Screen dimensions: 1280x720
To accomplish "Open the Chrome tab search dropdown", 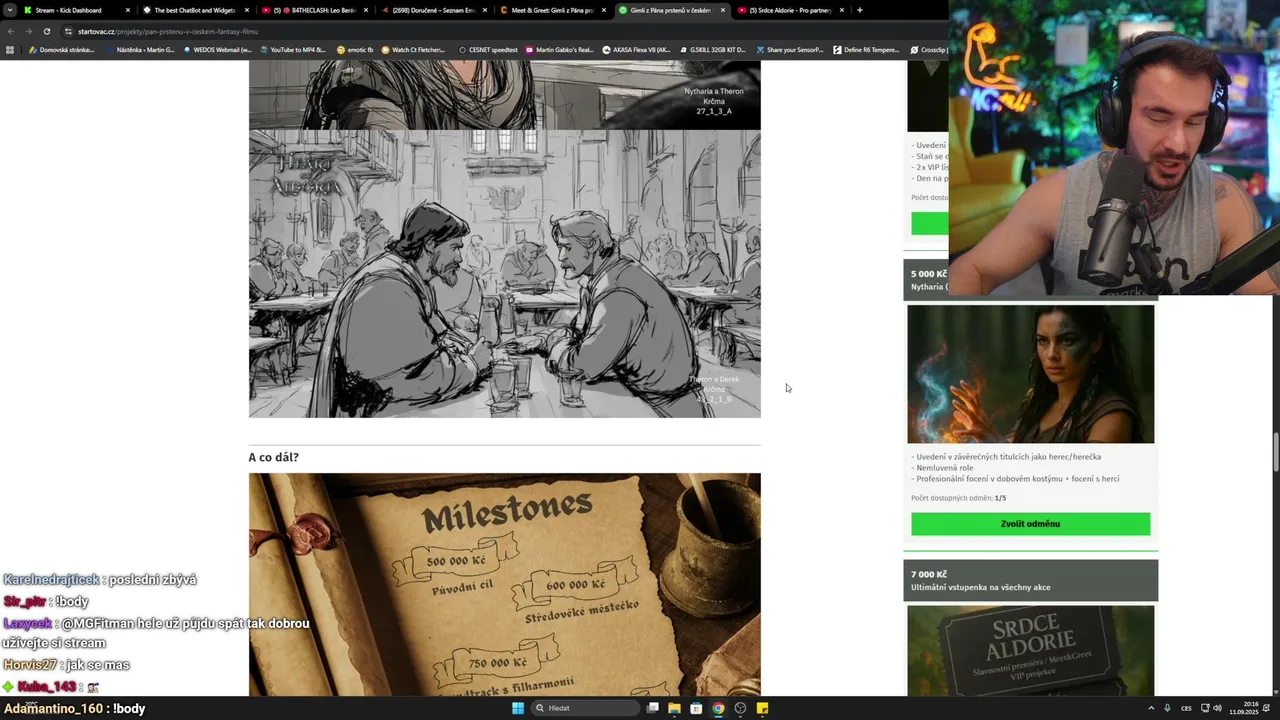I will coord(10,10).
